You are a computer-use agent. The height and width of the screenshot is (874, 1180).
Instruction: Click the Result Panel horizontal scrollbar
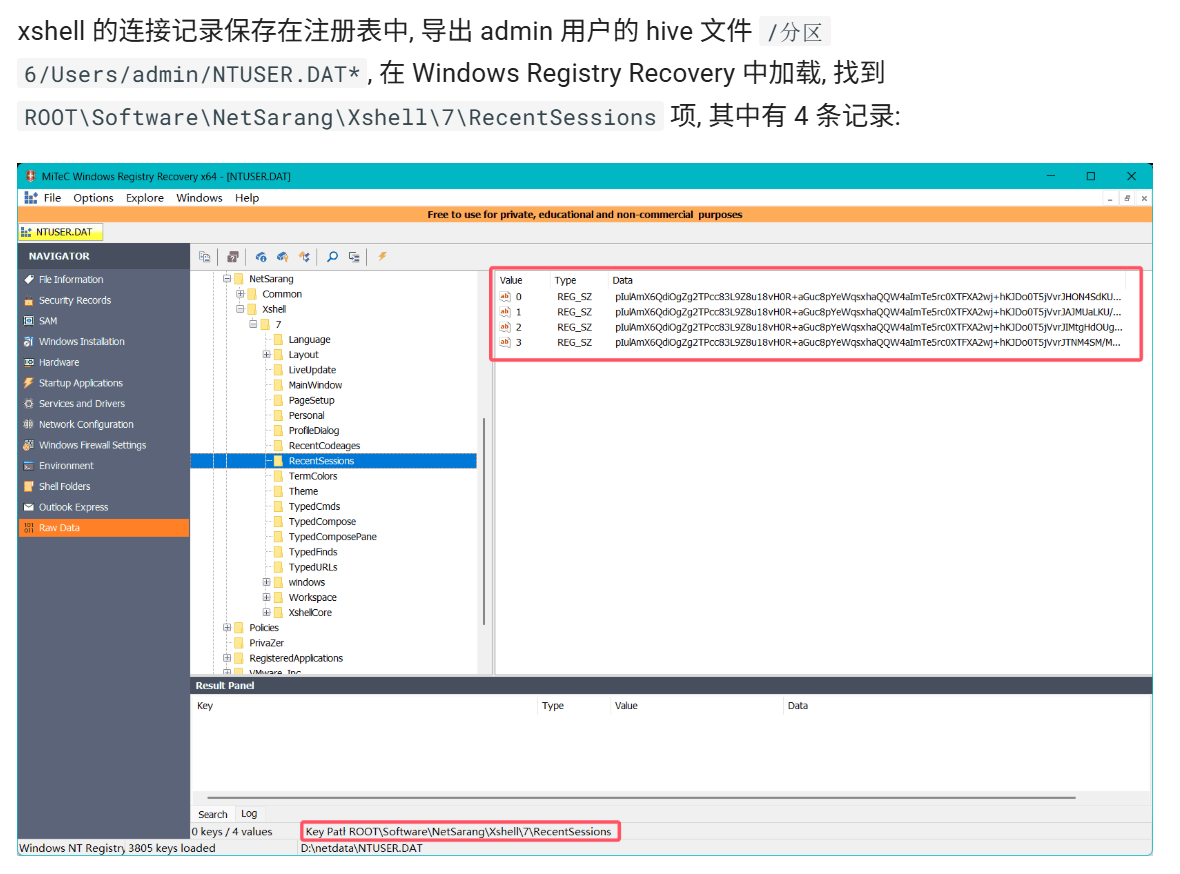(x=641, y=797)
